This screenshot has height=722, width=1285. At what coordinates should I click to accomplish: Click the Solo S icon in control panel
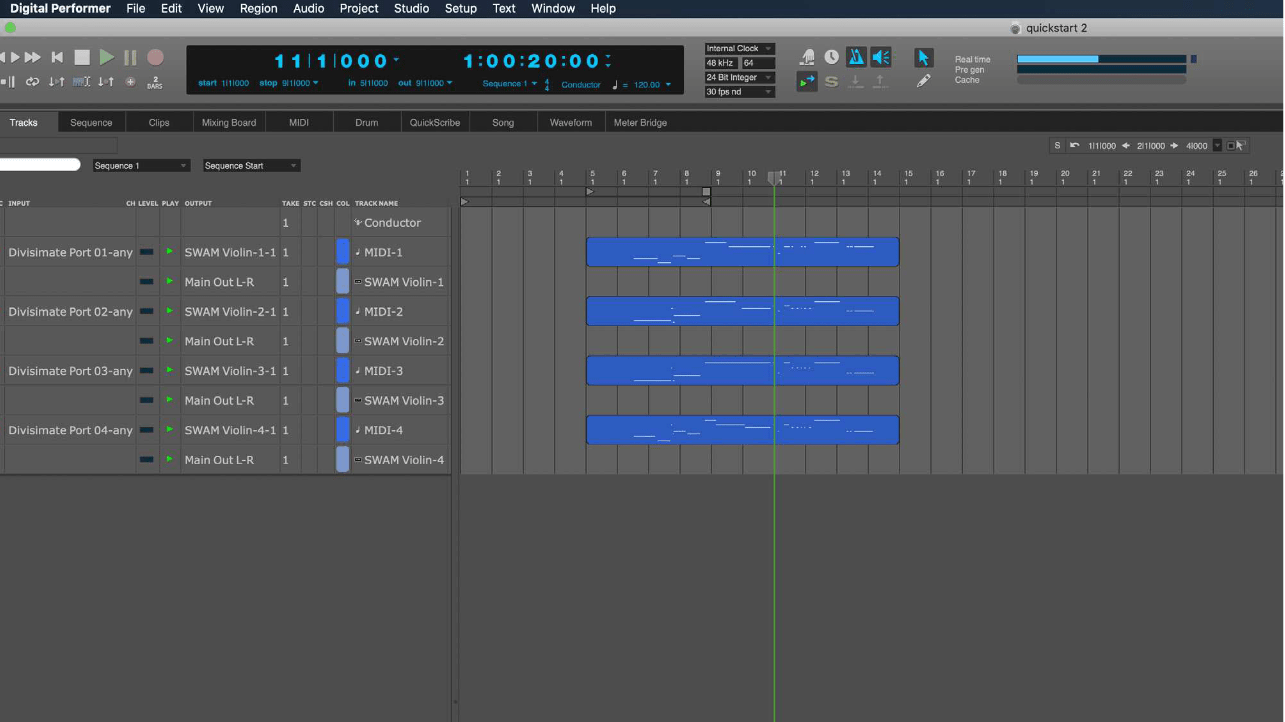pyautogui.click(x=832, y=82)
